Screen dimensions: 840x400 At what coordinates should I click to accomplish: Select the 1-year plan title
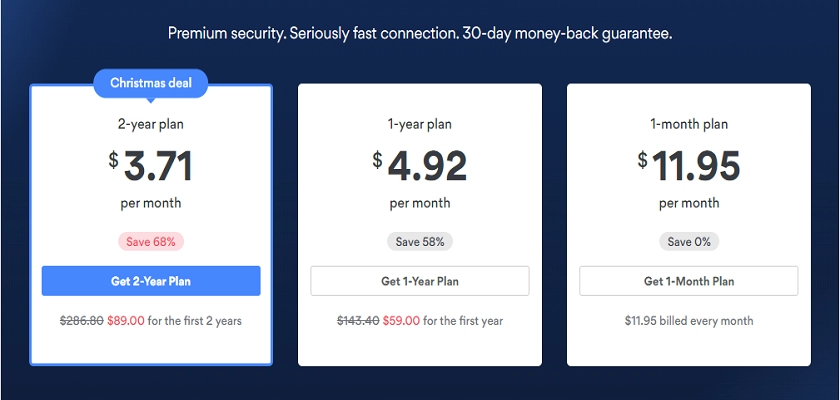pos(419,124)
